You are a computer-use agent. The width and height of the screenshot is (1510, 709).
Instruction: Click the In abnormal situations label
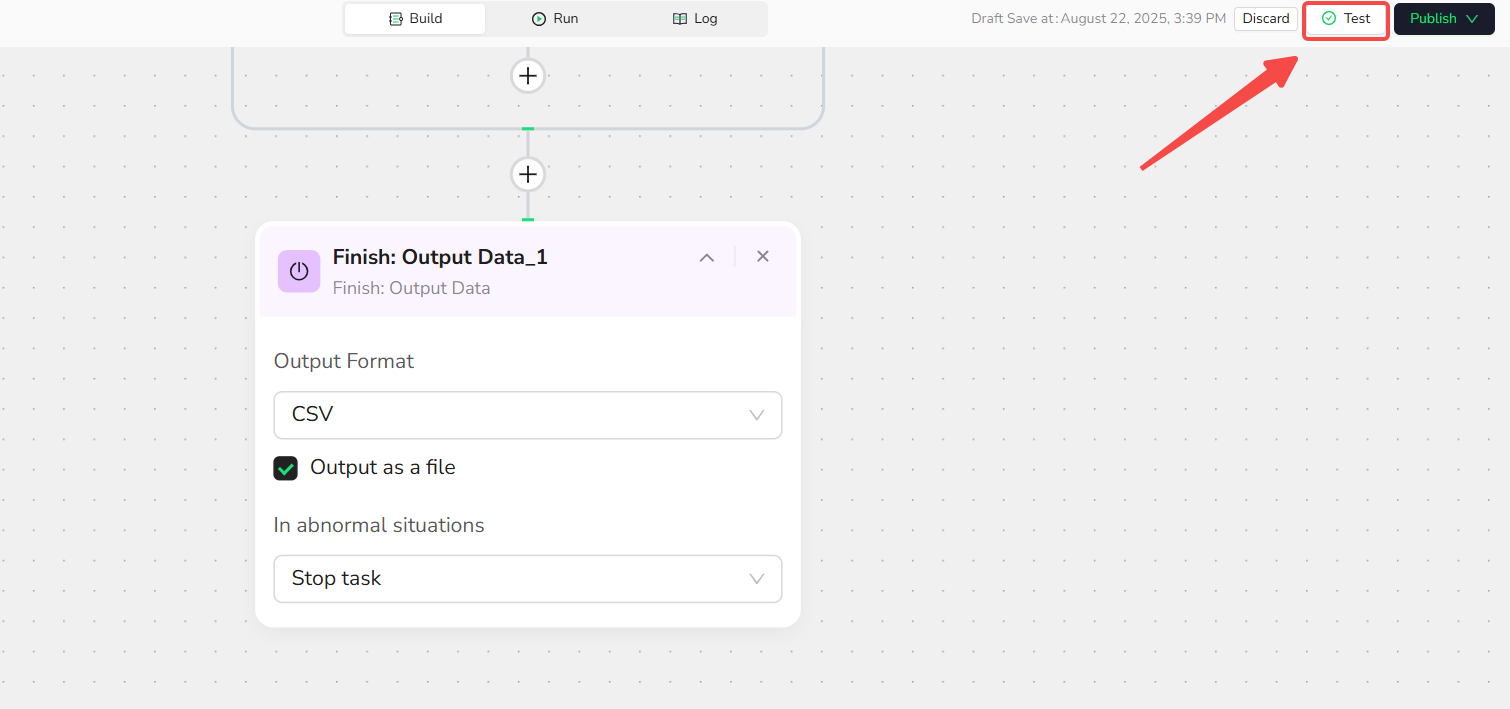coord(379,525)
